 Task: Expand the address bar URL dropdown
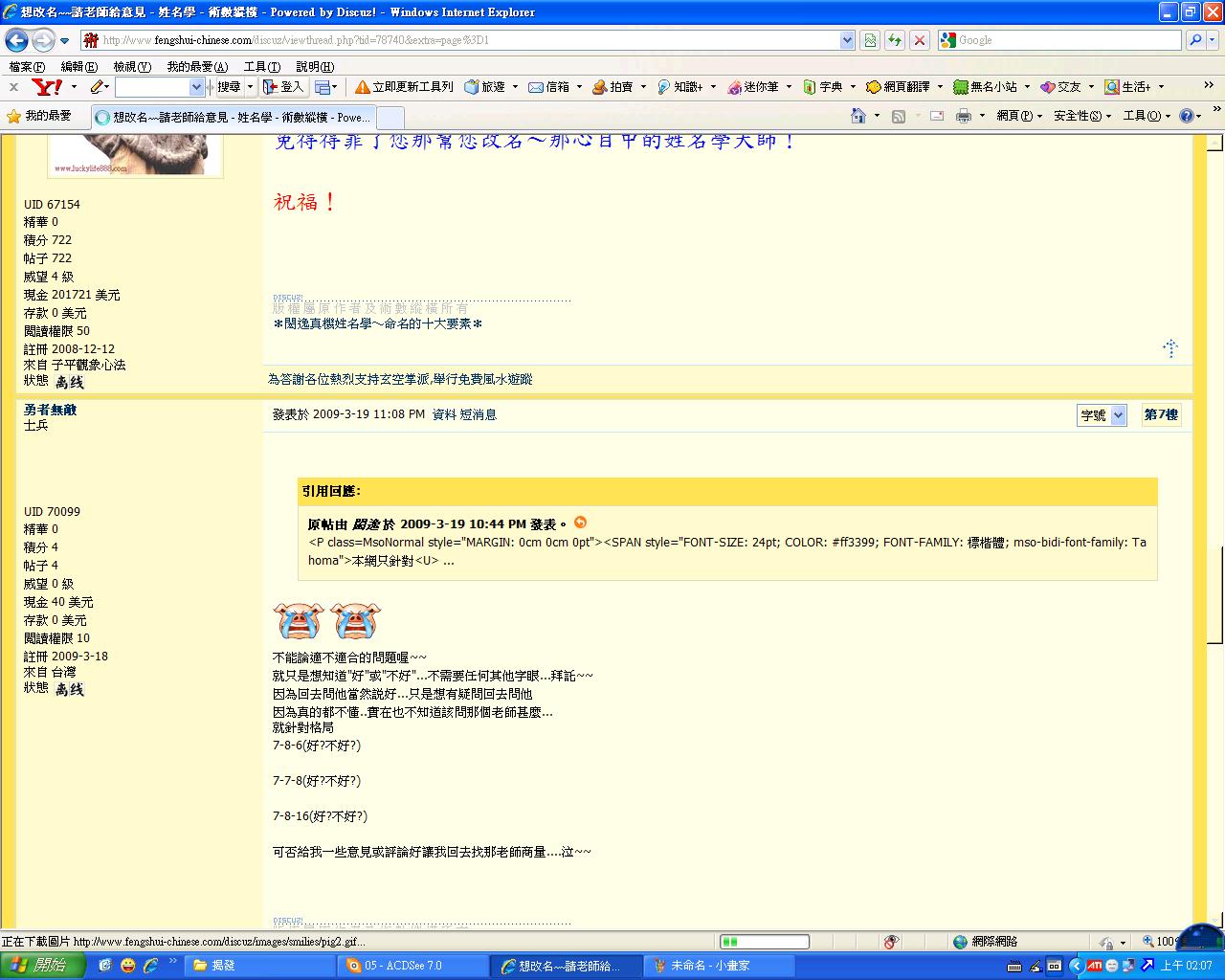tap(847, 40)
